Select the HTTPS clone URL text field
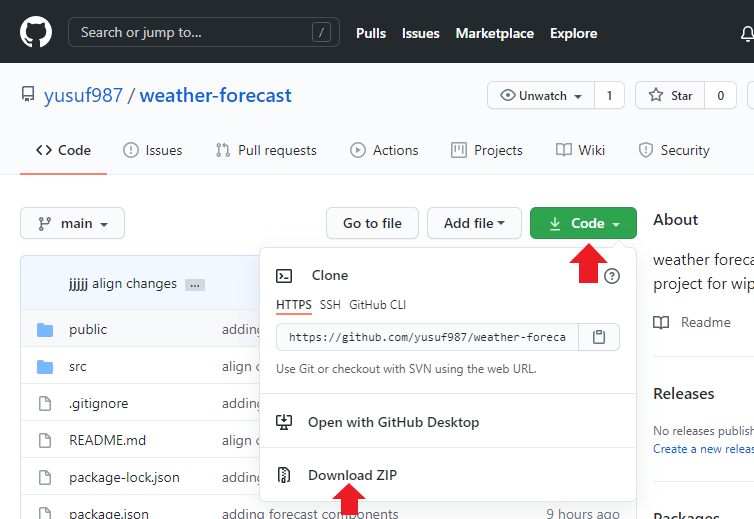Image resolution: width=754 pixels, height=519 pixels. point(427,337)
